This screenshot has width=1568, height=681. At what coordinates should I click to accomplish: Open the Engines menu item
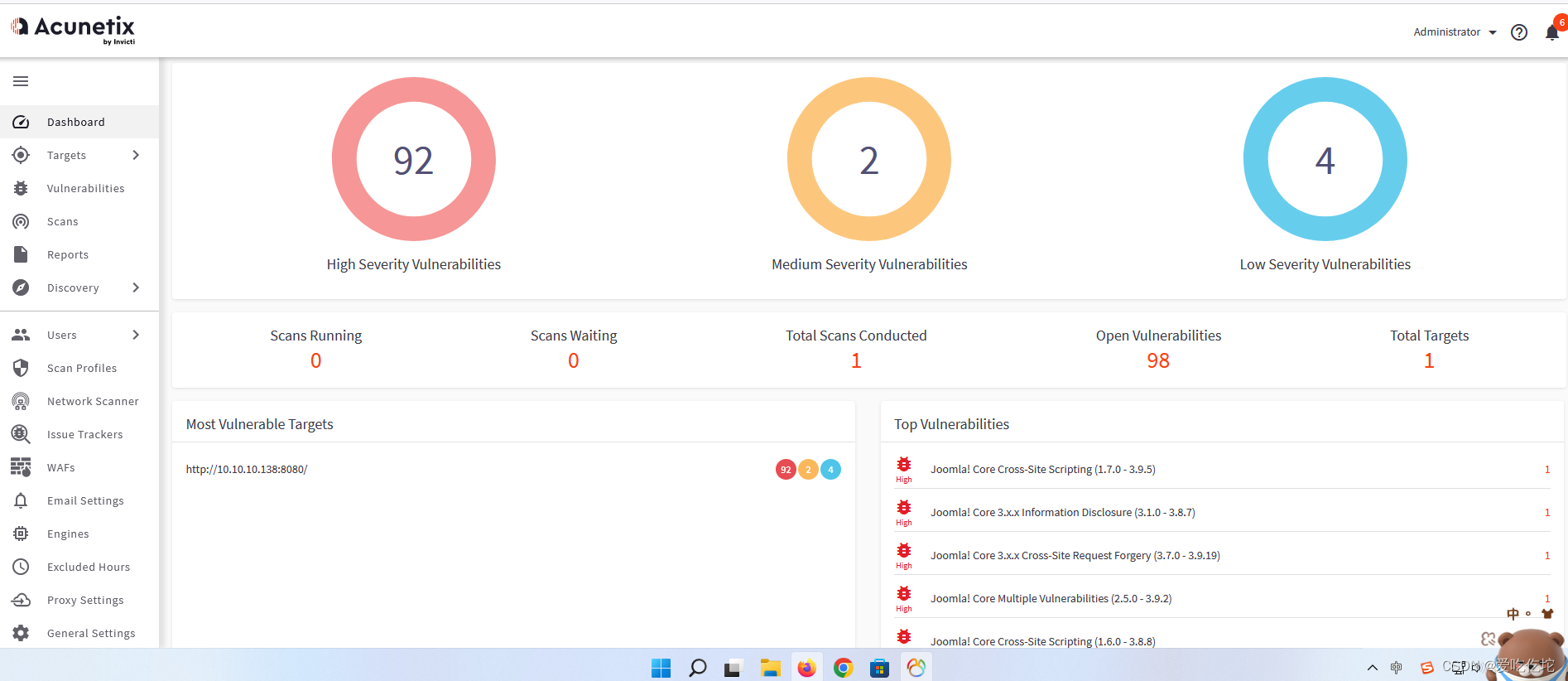(79, 534)
